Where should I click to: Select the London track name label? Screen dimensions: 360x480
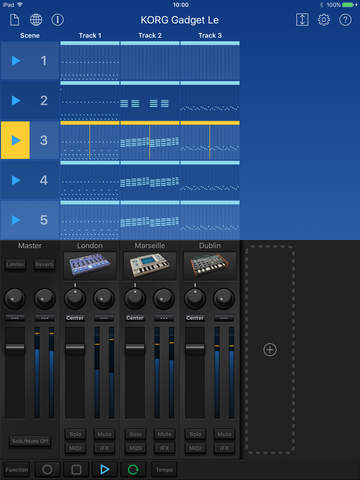90,246
